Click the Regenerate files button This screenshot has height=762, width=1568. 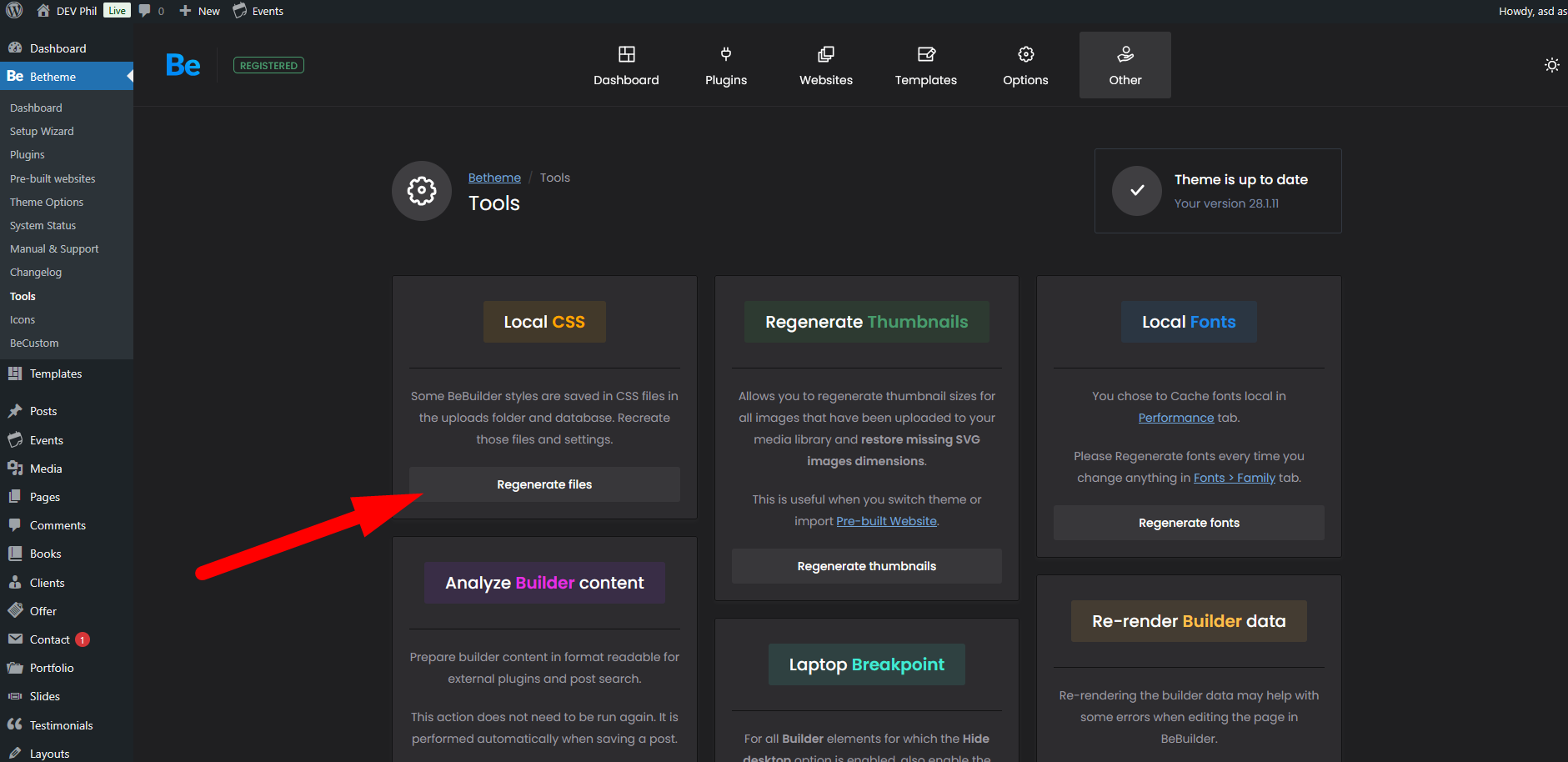tap(544, 484)
